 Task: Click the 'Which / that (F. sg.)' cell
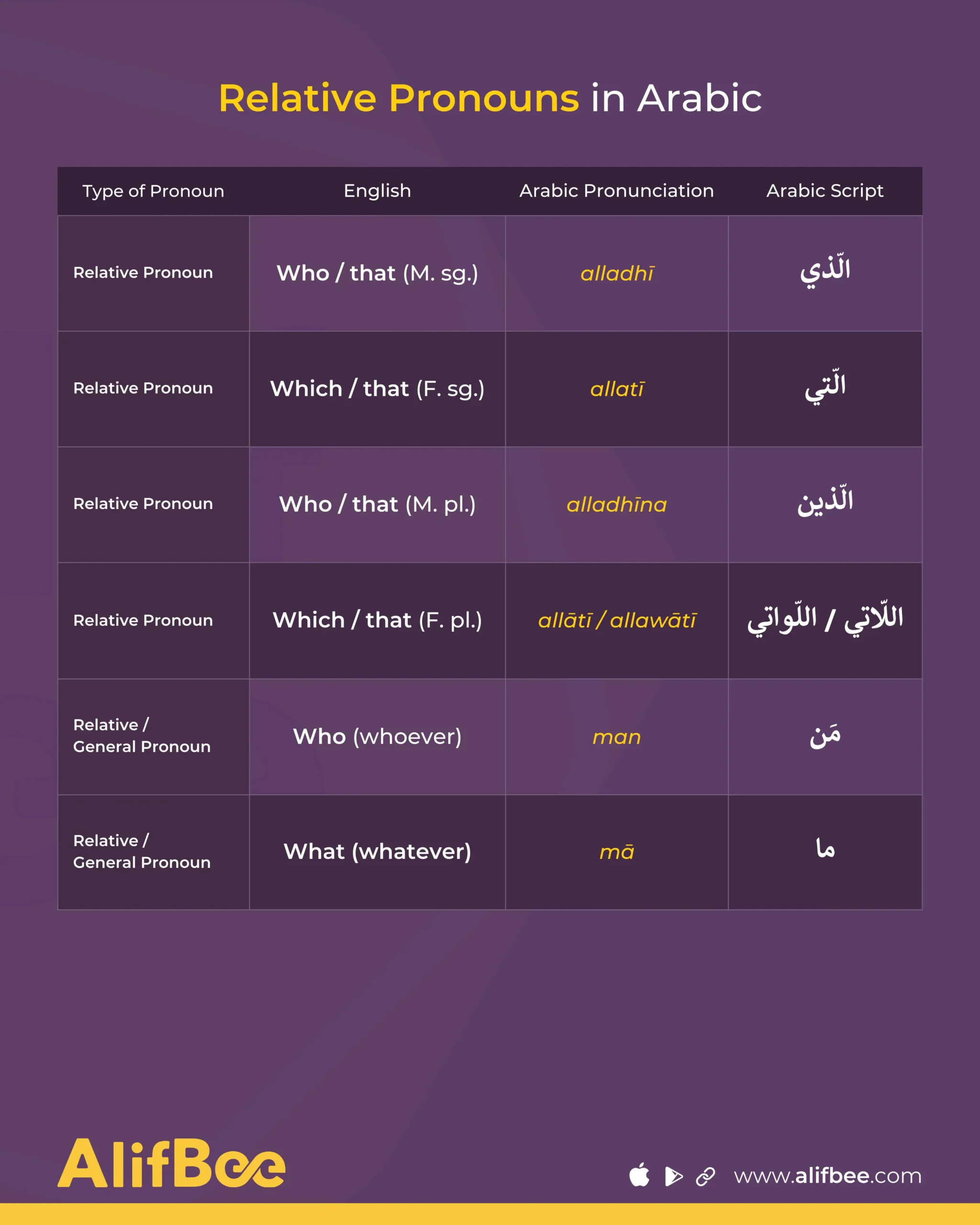[377, 389]
